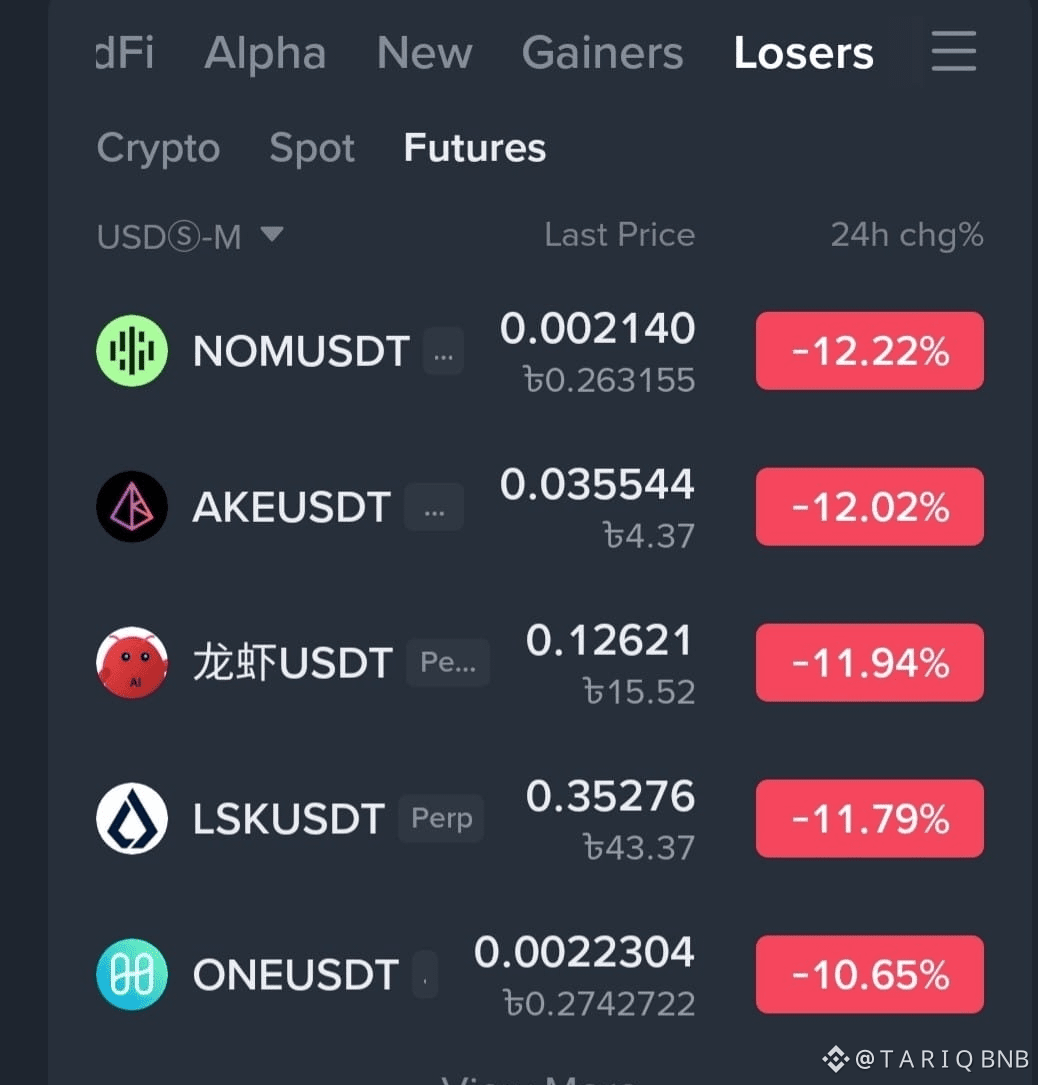
Task: Tap the -10.65% change badge for ONEUSDT
Action: point(869,974)
